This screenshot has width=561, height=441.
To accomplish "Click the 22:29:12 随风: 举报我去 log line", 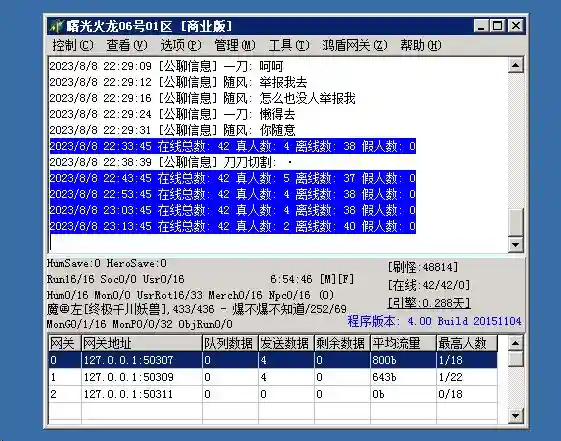I will [179, 82].
